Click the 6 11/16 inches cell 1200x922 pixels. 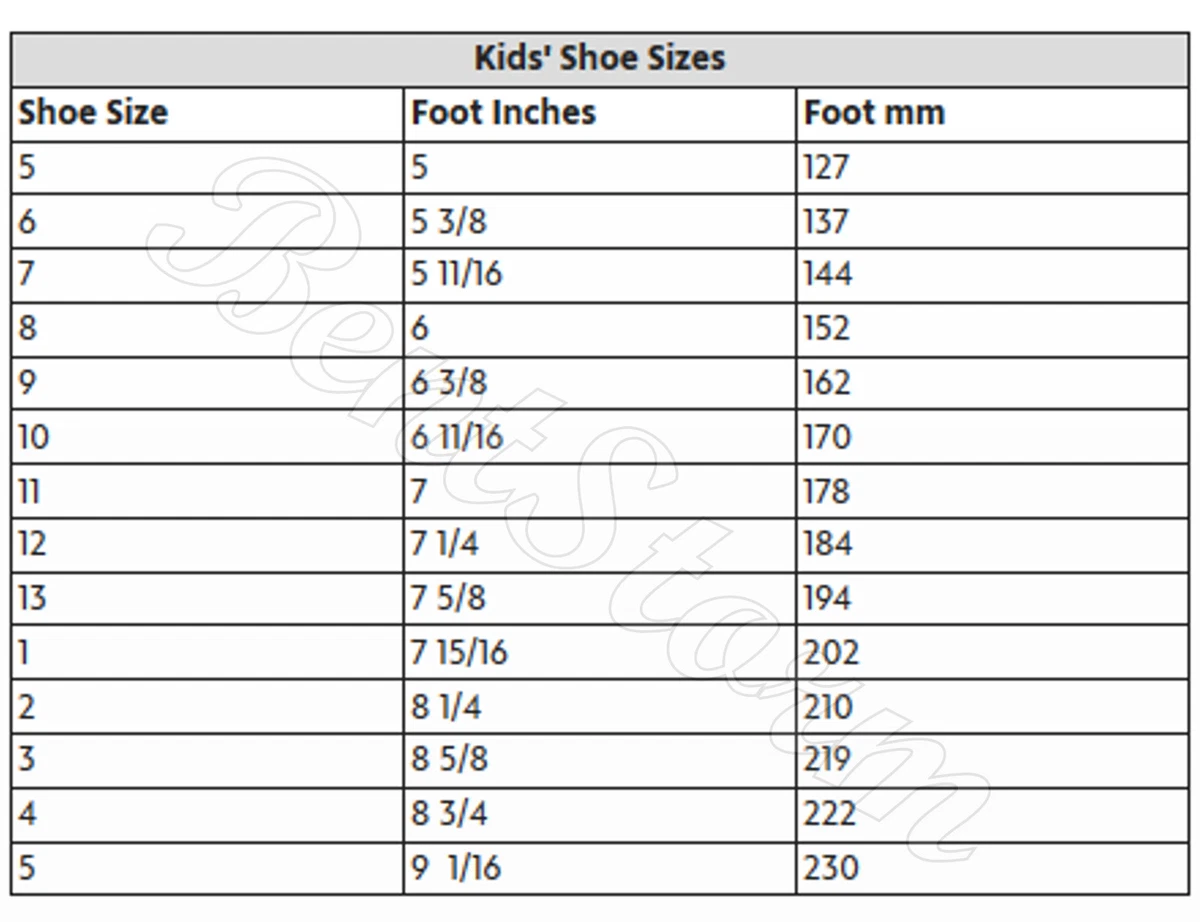(600, 437)
